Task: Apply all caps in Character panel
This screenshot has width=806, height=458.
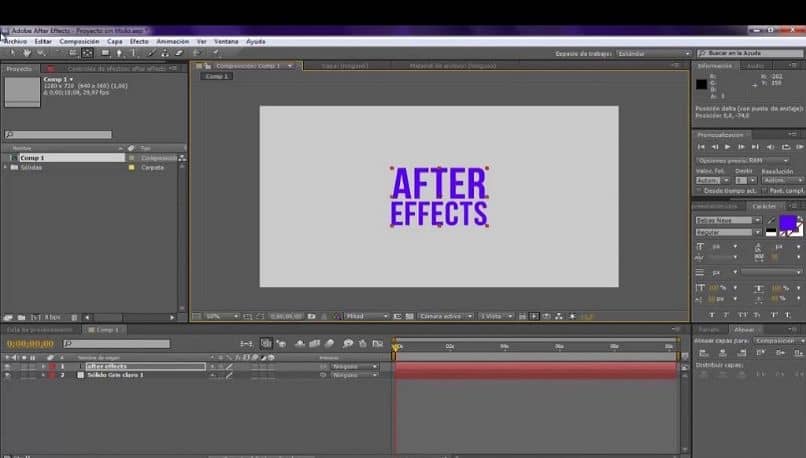Action: [x=742, y=315]
